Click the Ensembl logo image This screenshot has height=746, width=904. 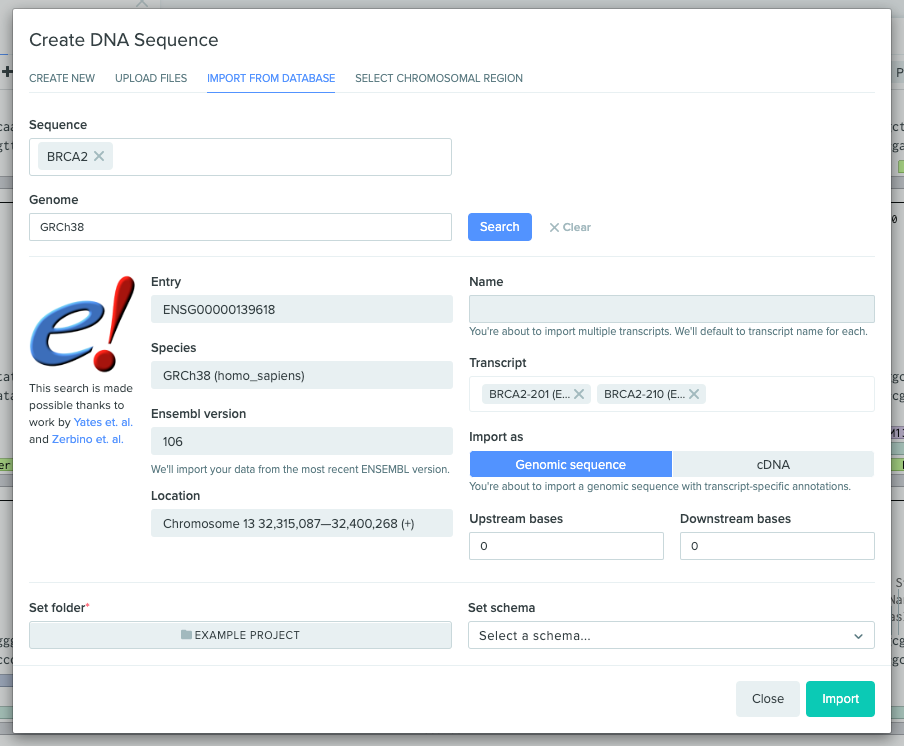pyautogui.click(x=82, y=322)
